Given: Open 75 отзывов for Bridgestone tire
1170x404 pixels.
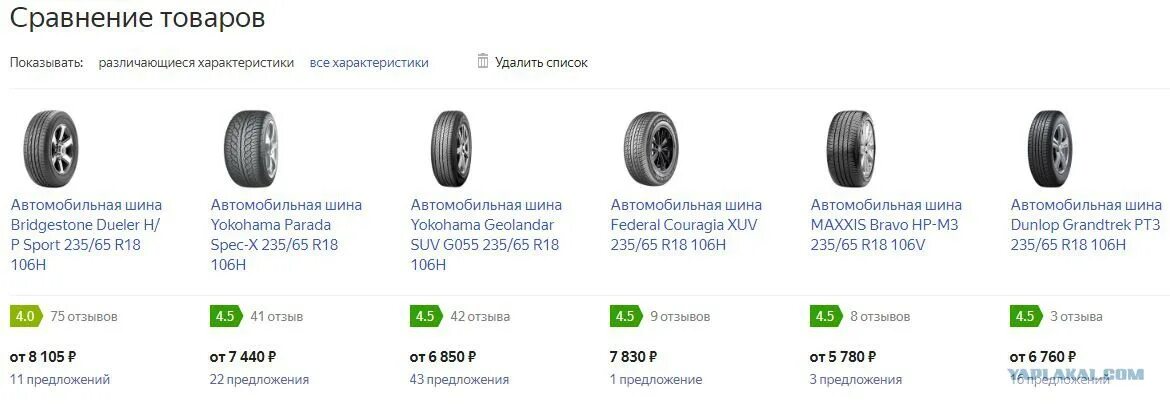Looking at the screenshot, I should click(84, 316).
